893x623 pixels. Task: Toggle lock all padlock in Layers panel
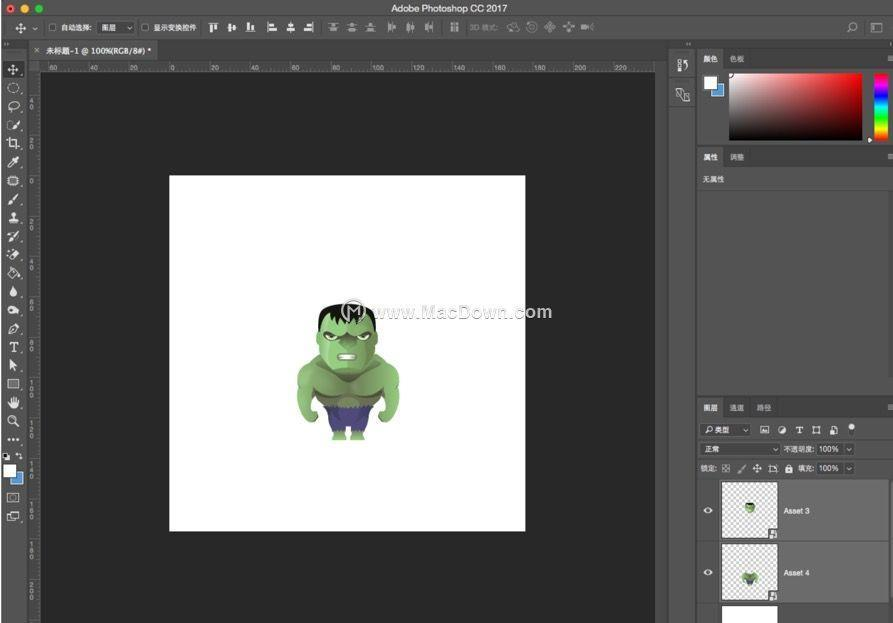pos(789,469)
